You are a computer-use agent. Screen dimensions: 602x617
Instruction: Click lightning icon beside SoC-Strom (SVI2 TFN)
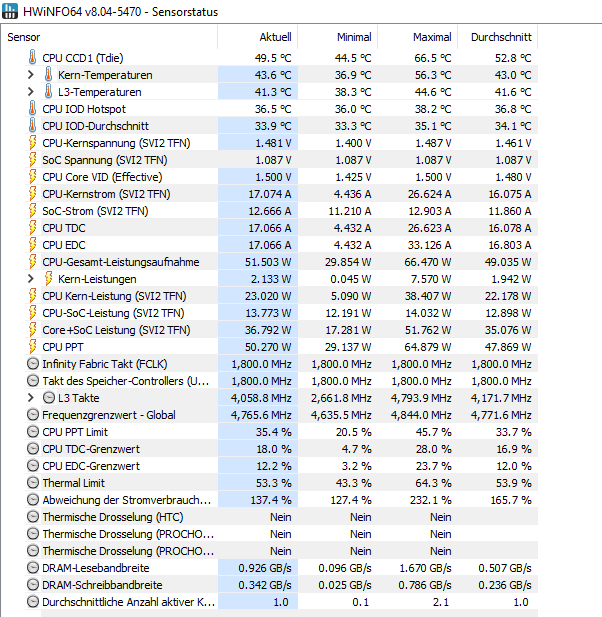pyautogui.click(x=33, y=211)
